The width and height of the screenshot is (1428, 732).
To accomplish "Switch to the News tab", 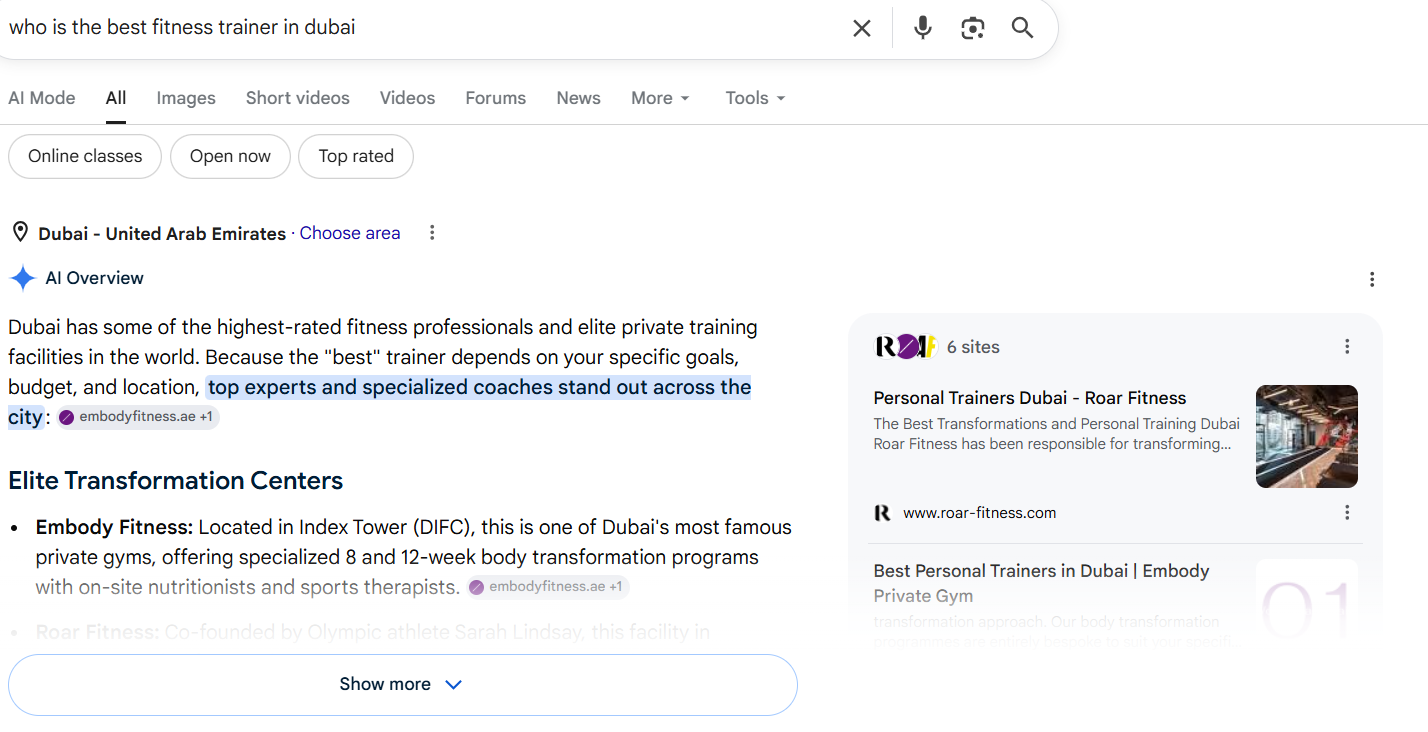I will tap(579, 98).
